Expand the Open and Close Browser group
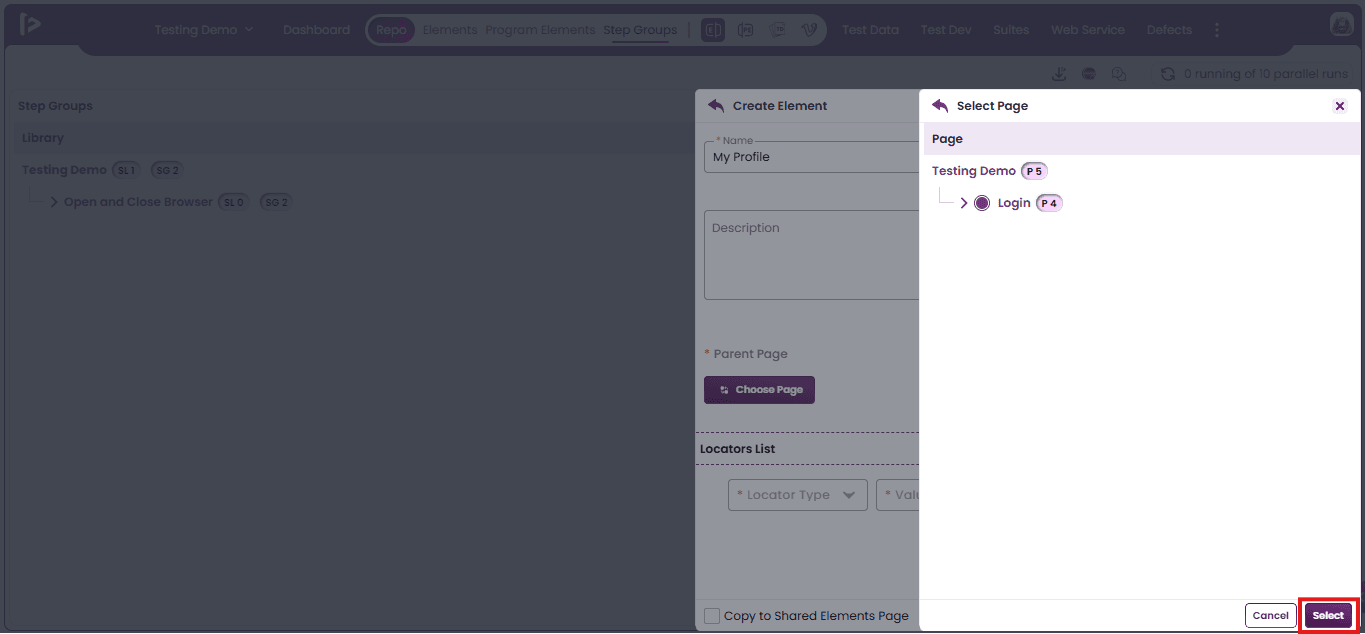The height and width of the screenshot is (634, 1365). tap(54, 202)
